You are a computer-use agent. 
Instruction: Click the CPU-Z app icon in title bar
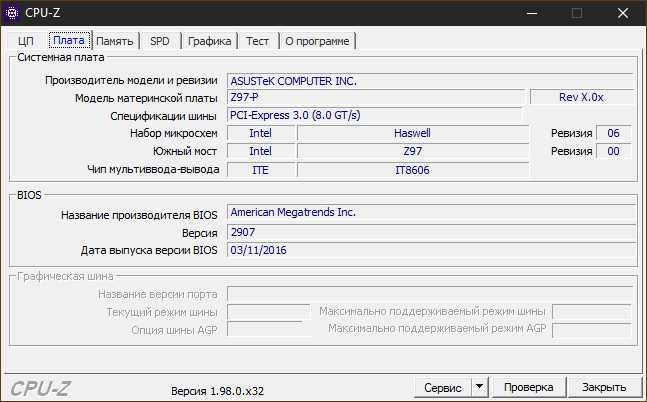(x=12, y=13)
